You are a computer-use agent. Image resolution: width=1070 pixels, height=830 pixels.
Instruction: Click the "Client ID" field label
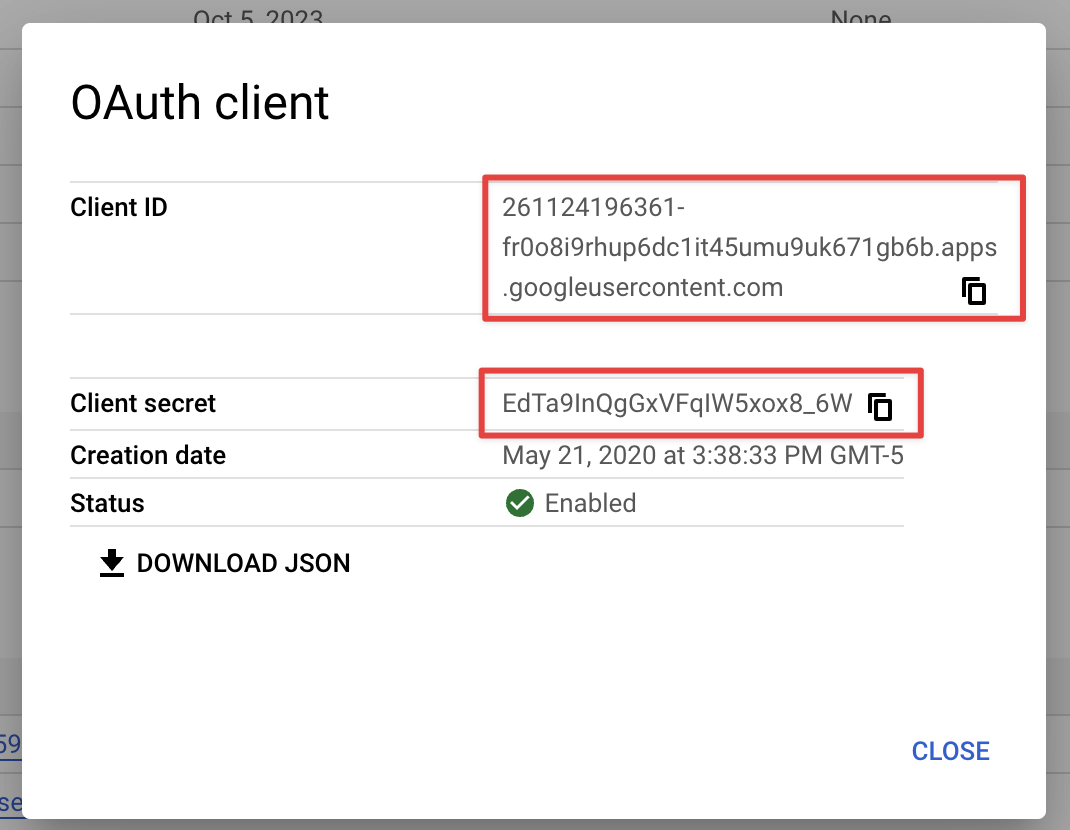118,207
